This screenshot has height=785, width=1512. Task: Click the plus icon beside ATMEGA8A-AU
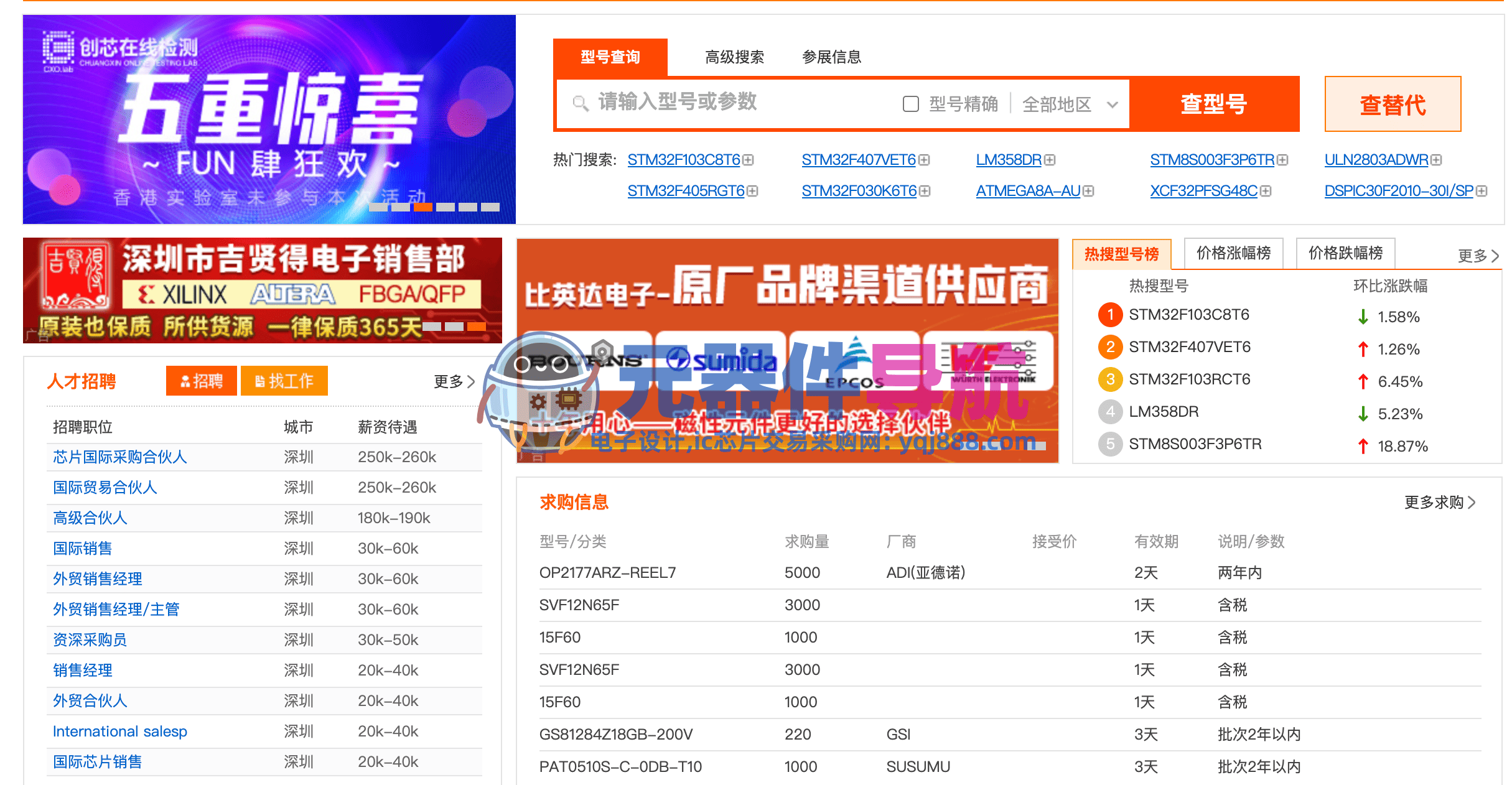click(x=1088, y=191)
